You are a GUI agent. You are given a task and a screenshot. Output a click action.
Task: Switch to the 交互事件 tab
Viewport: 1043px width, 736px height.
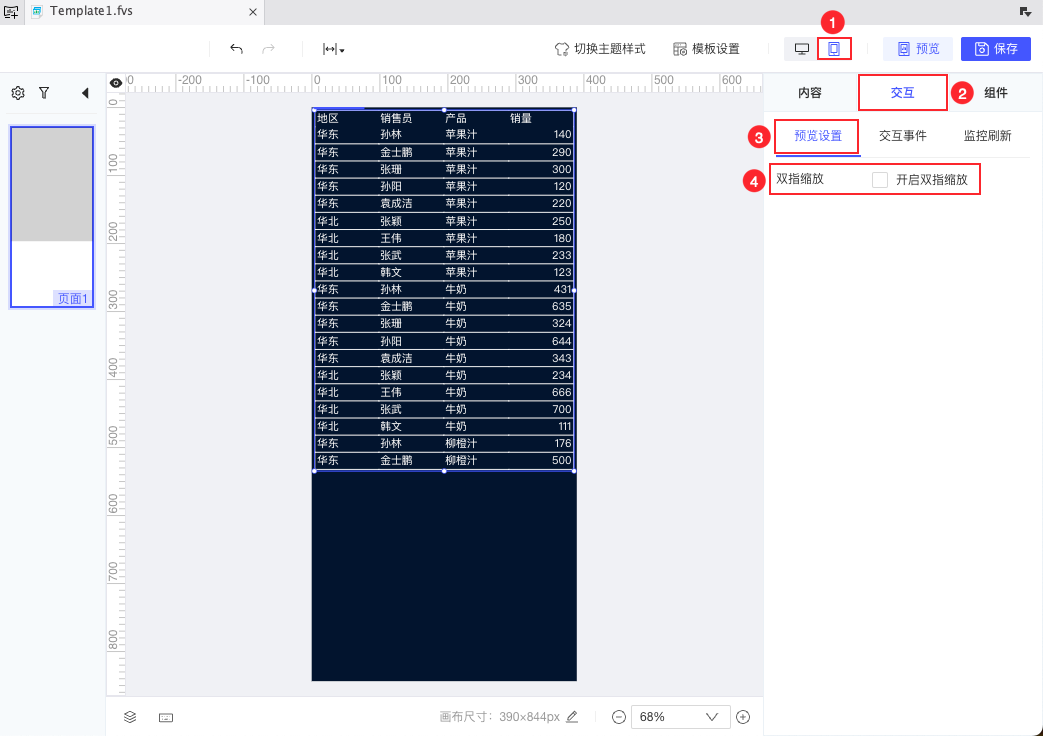pyautogui.click(x=902, y=136)
